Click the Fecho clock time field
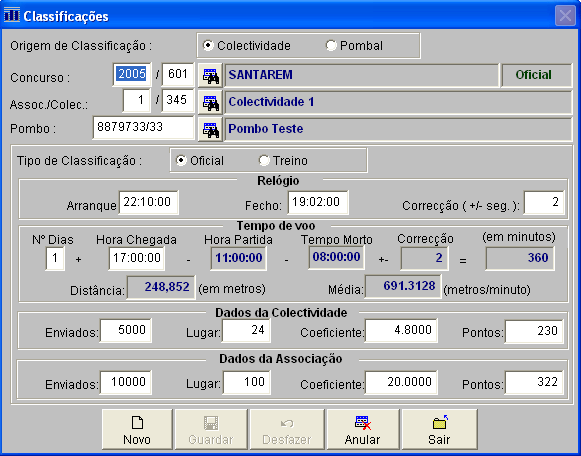Screen dimensions: 581x456 [318, 202]
